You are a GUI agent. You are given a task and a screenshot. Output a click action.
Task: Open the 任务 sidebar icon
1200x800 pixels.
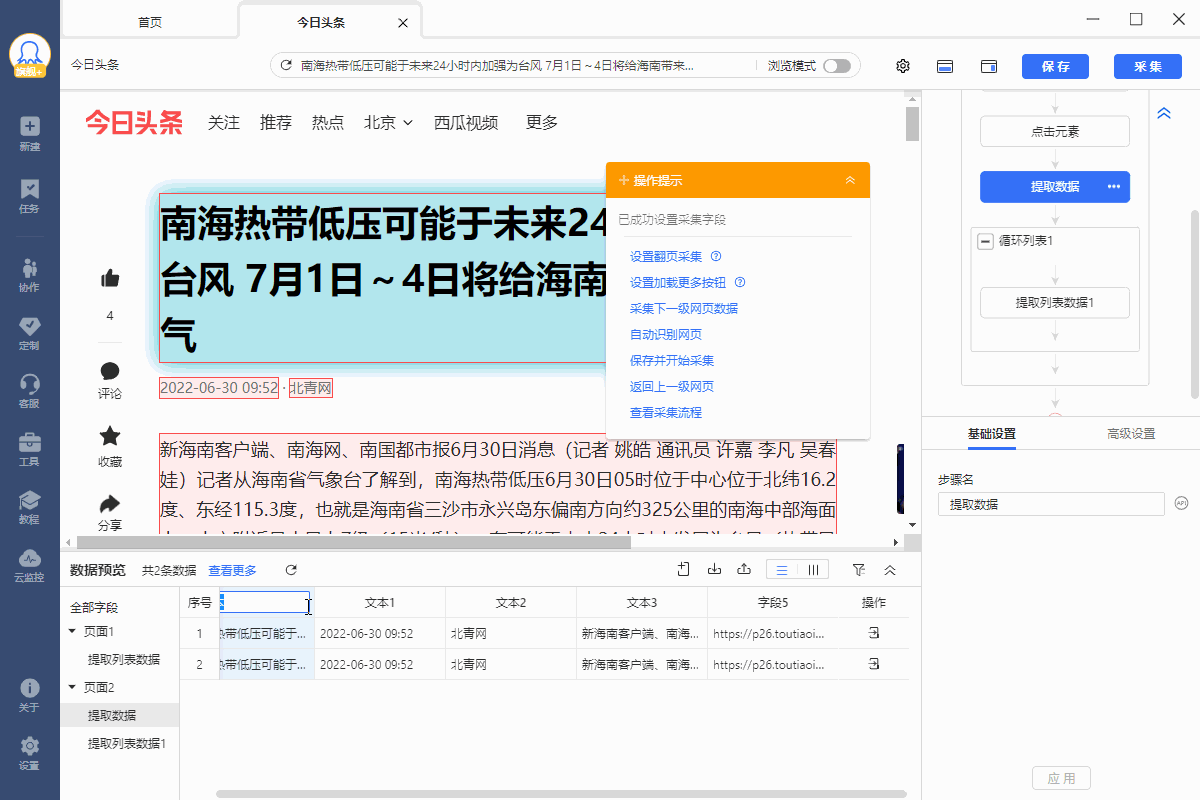[x=29, y=188]
